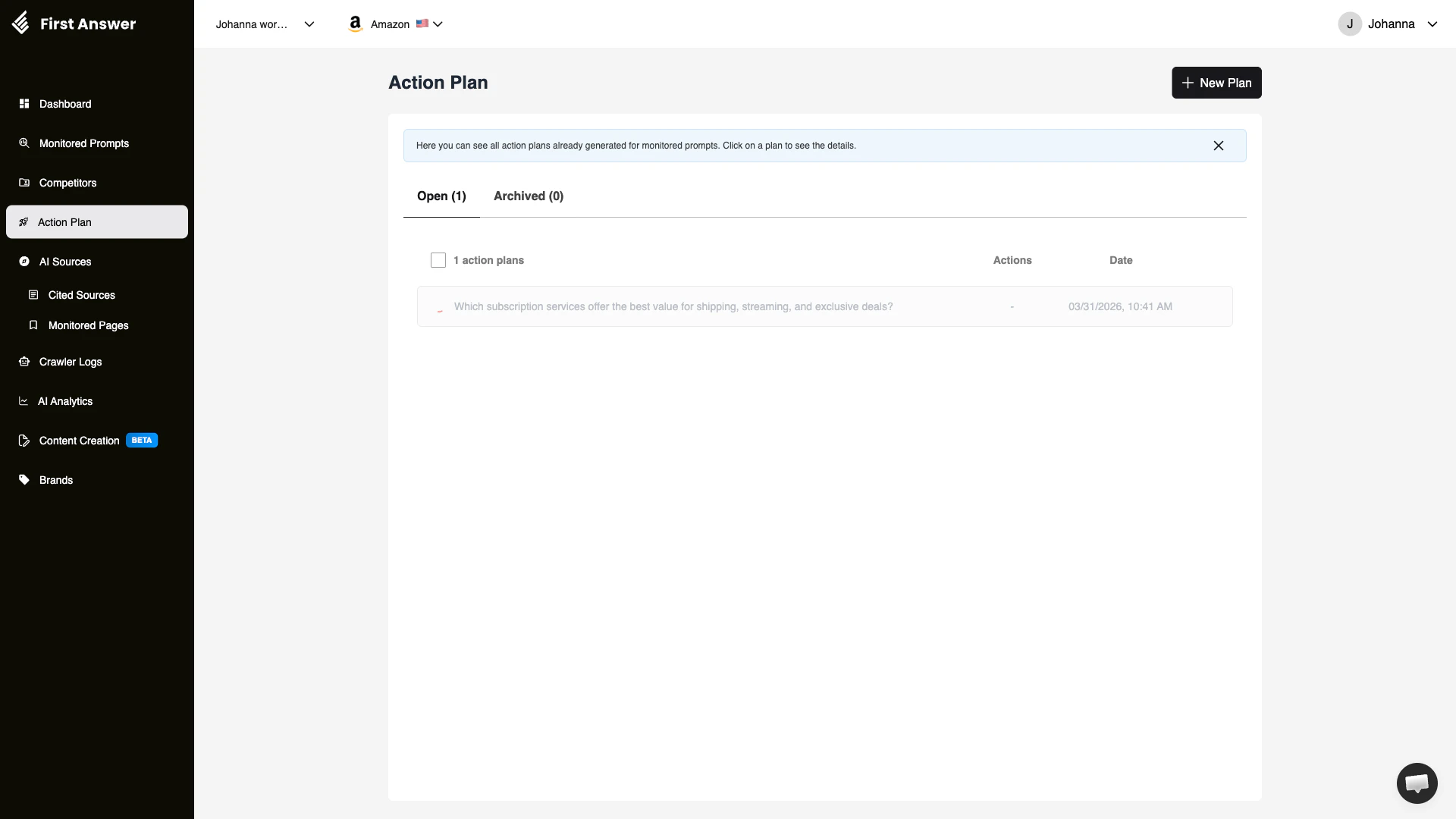Click the First Answer logo

74,23
